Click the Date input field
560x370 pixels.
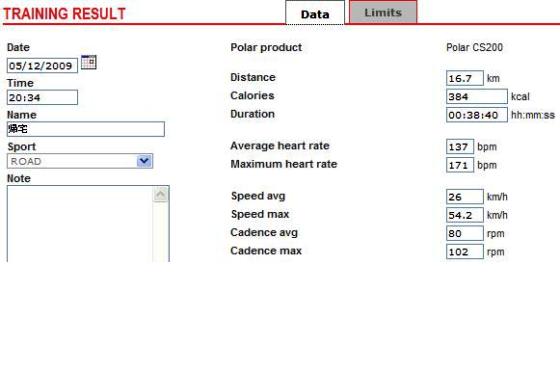coord(42,66)
